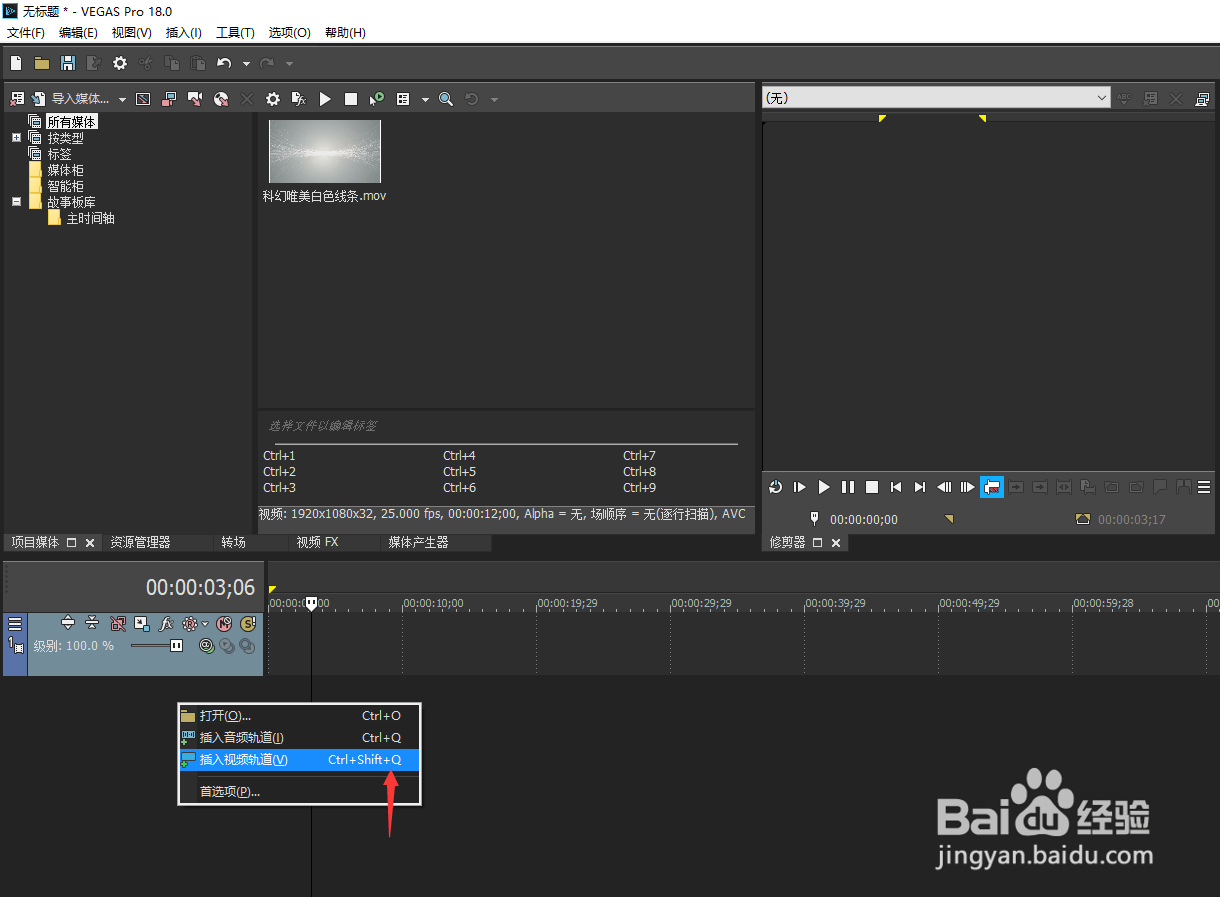Close the 修剪器 panel
The height and width of the screenshot is (897, 1220).
(x=836, y=543)
